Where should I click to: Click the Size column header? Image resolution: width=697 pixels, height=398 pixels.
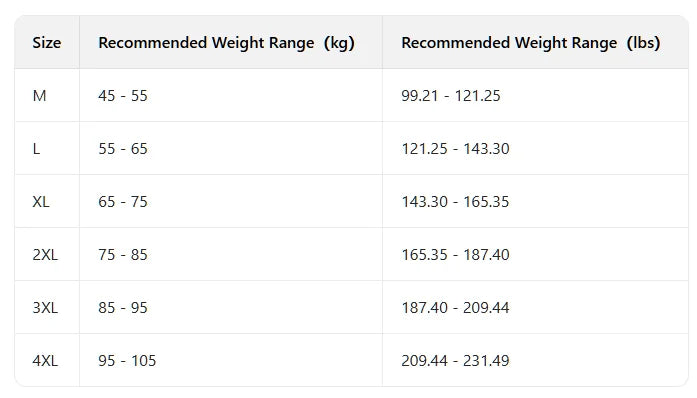coord(47,43)
